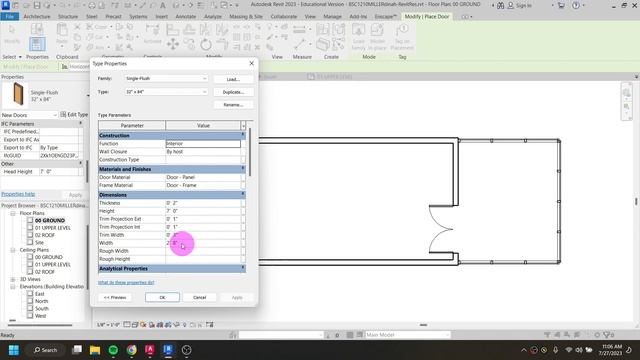Open the Manage ribbon tab
The width and height of the screenshot is (640, 360).
pos(332,17)
